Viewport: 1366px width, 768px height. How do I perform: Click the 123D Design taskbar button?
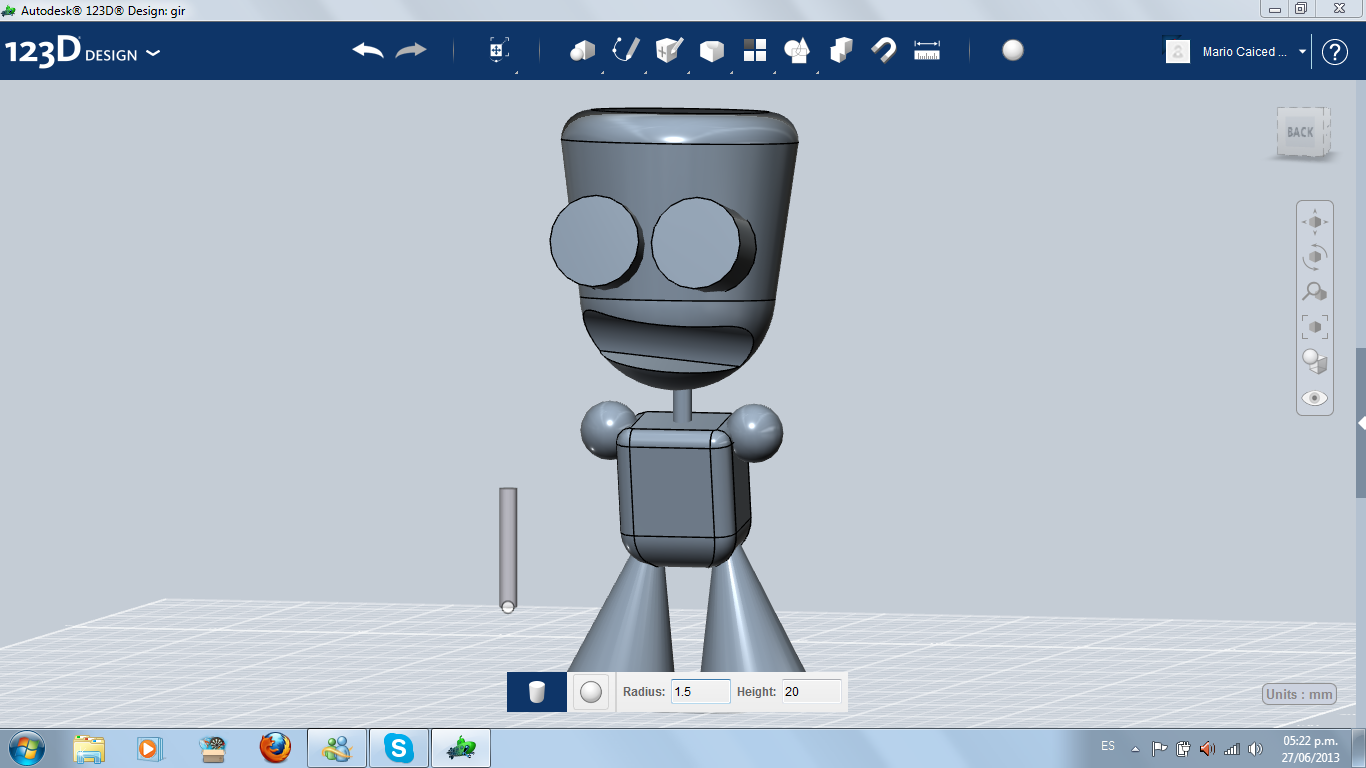tap(461, 748)
